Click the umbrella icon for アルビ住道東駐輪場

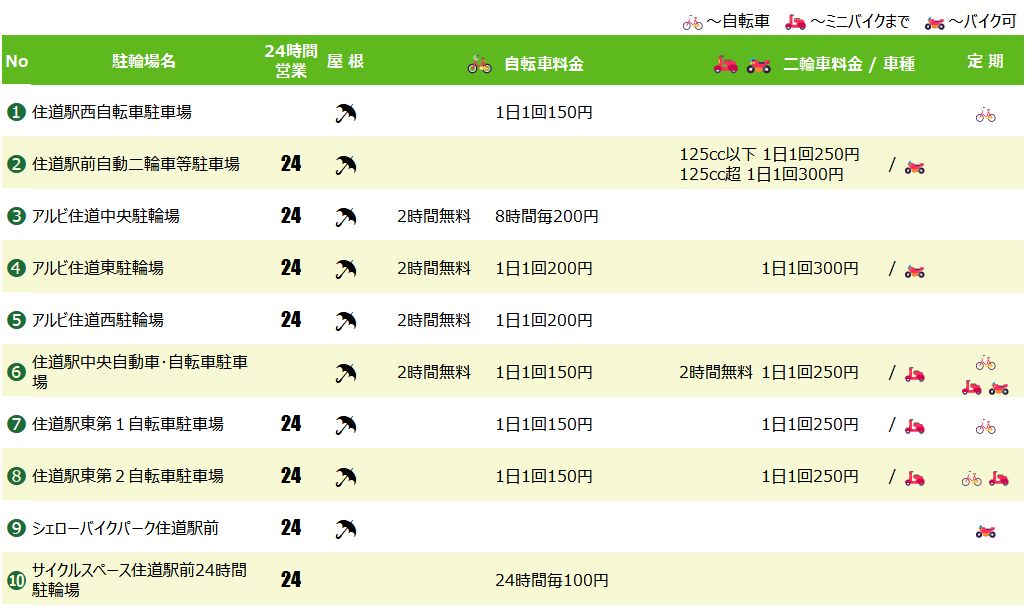[x=346, y=269]
